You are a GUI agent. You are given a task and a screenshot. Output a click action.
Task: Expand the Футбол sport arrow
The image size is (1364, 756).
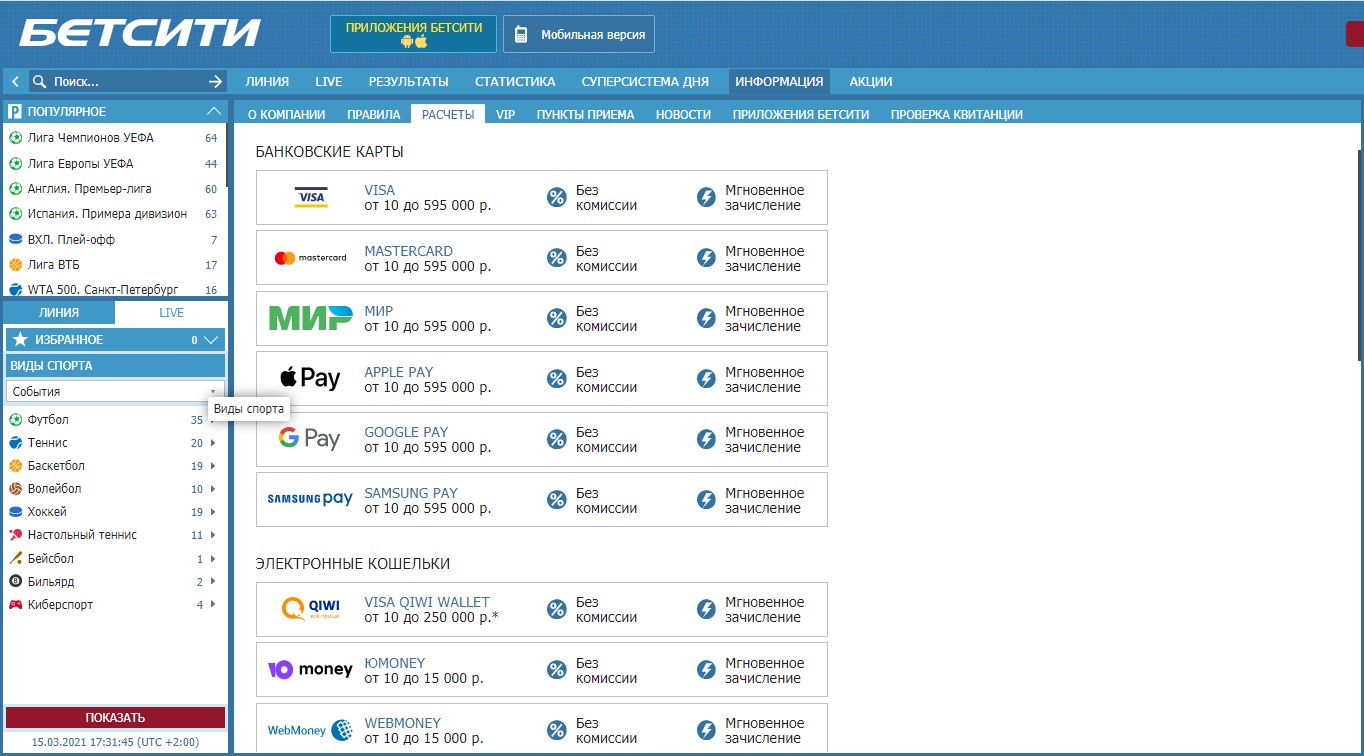212,420
